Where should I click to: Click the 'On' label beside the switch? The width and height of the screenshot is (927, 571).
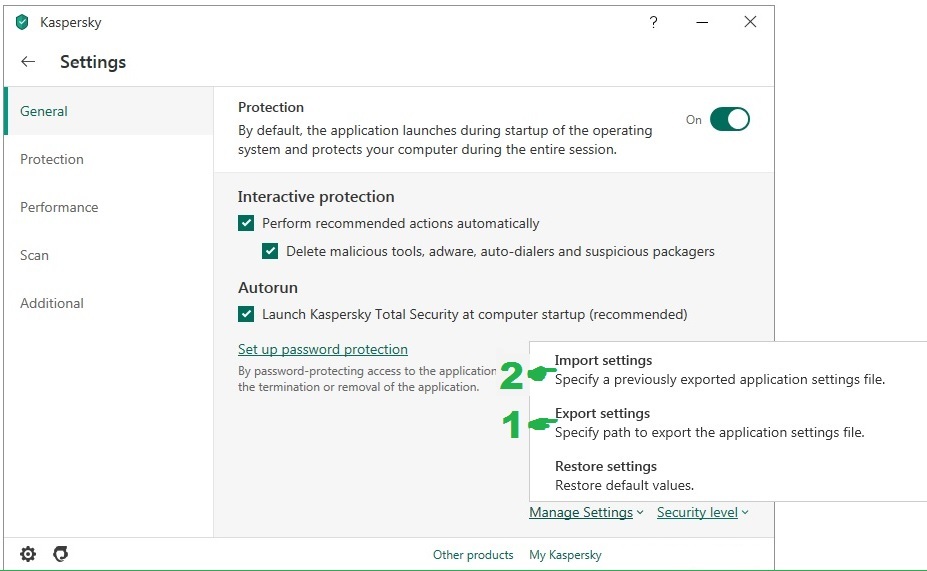click(x=693, y=119)
